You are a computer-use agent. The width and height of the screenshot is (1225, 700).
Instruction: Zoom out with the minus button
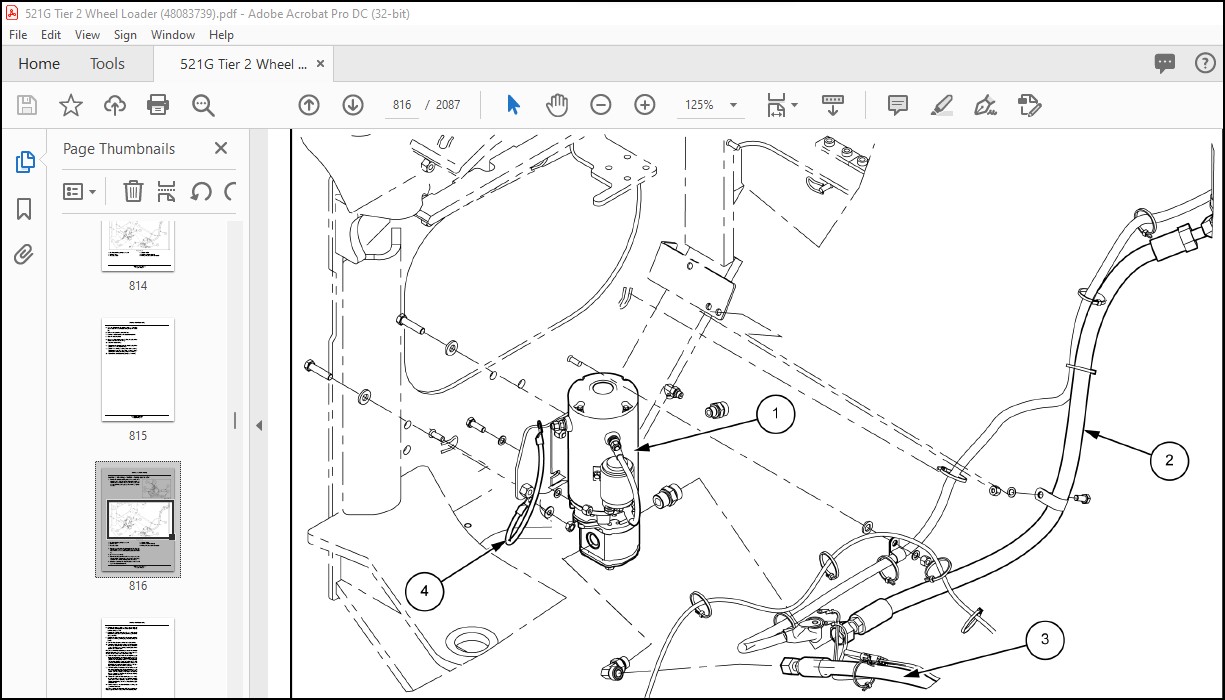coord(601,105)
